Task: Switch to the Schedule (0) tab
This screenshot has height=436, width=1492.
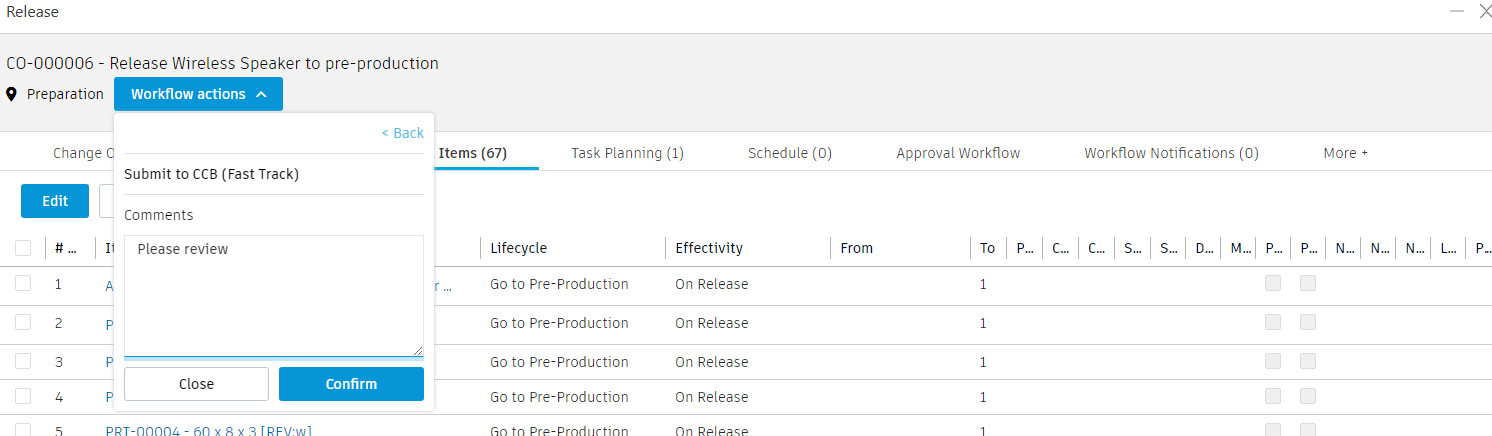Action: point(789,153)
